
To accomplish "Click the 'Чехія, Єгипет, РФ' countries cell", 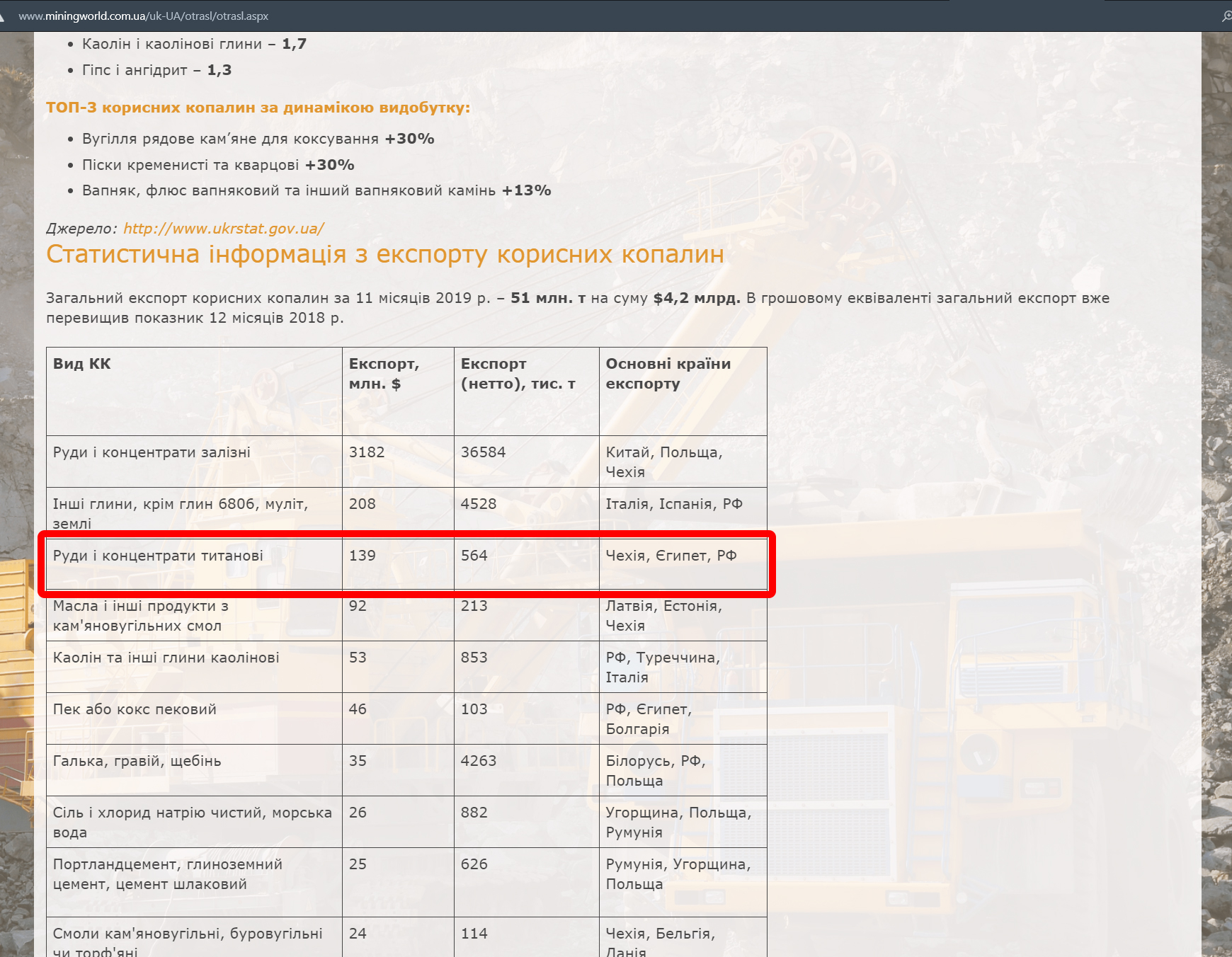I will (x=671, y=556).
